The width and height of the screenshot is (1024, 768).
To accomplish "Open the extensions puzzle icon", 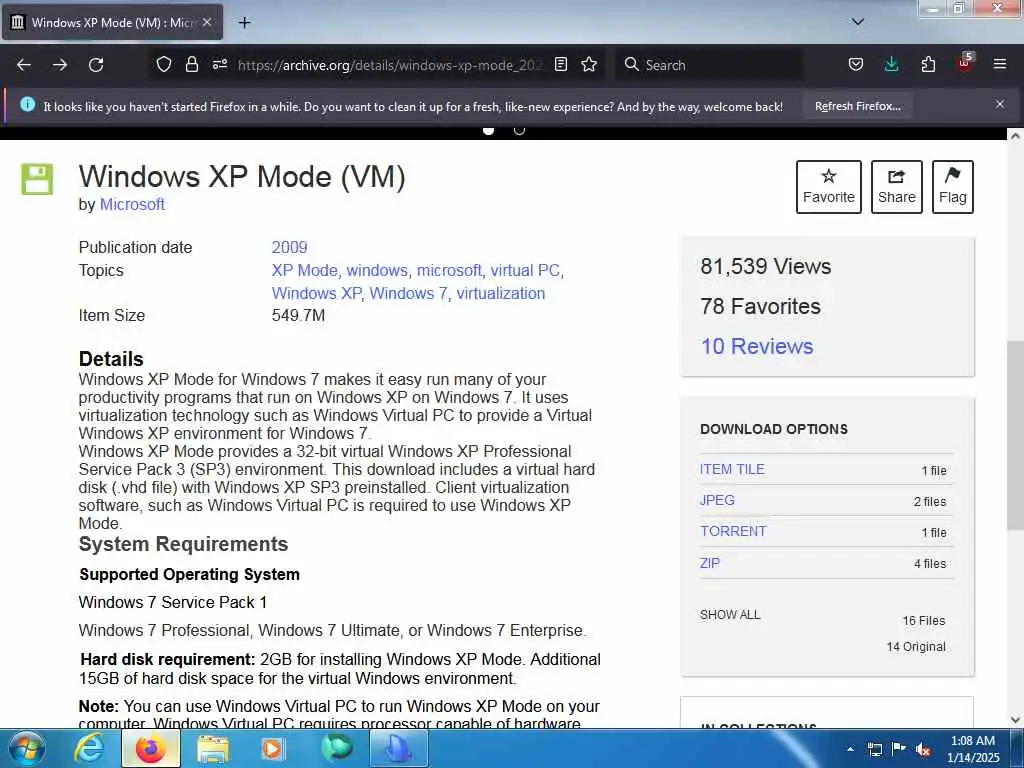I will tap(928, 64).
